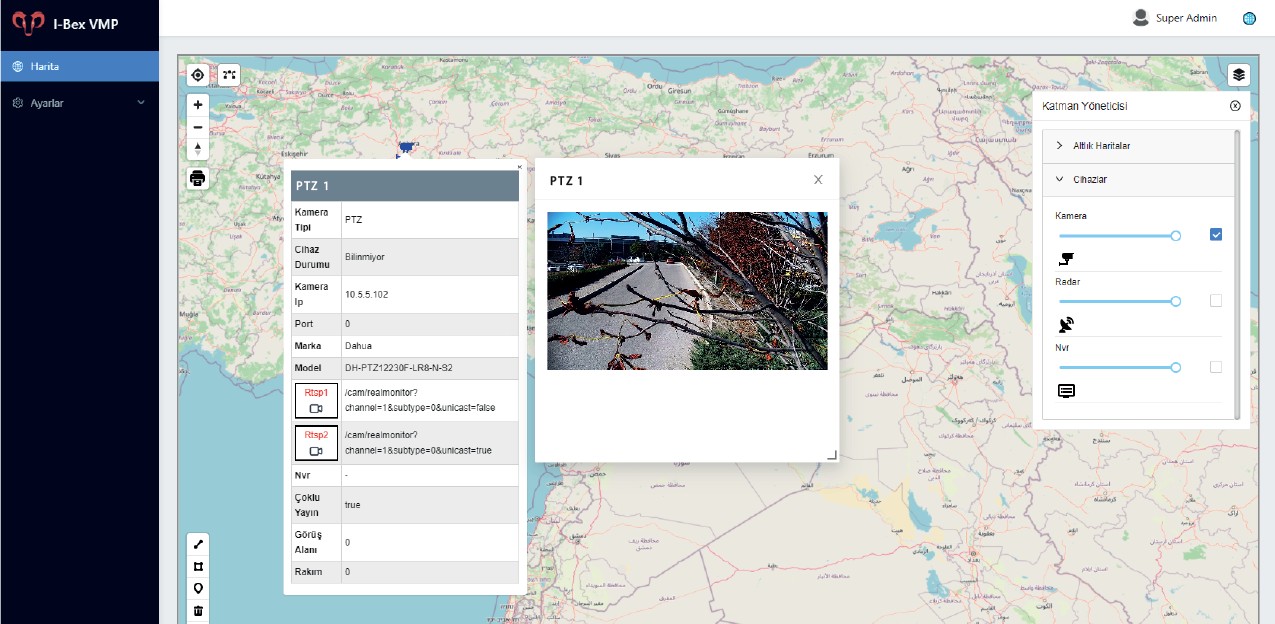Zoom out the map view
Screen dimensions: 1275x624
point(198,127)
